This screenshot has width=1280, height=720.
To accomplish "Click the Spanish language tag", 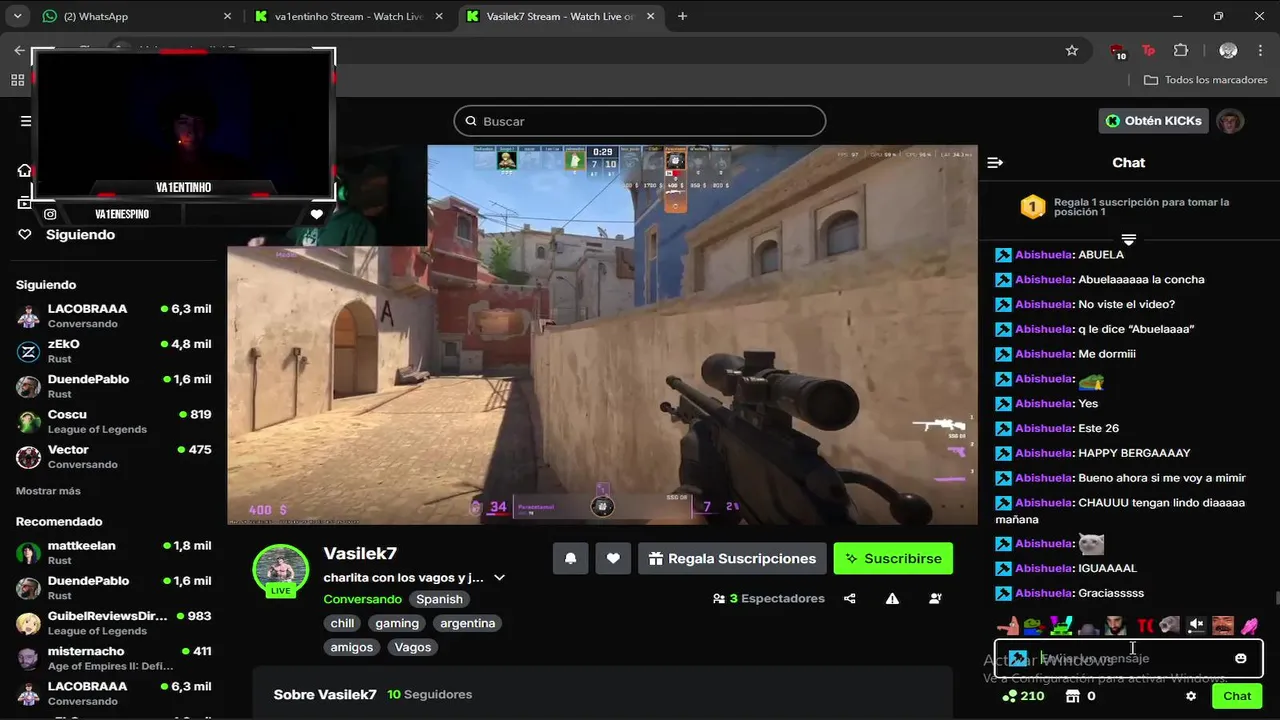I will coord(440,599).
